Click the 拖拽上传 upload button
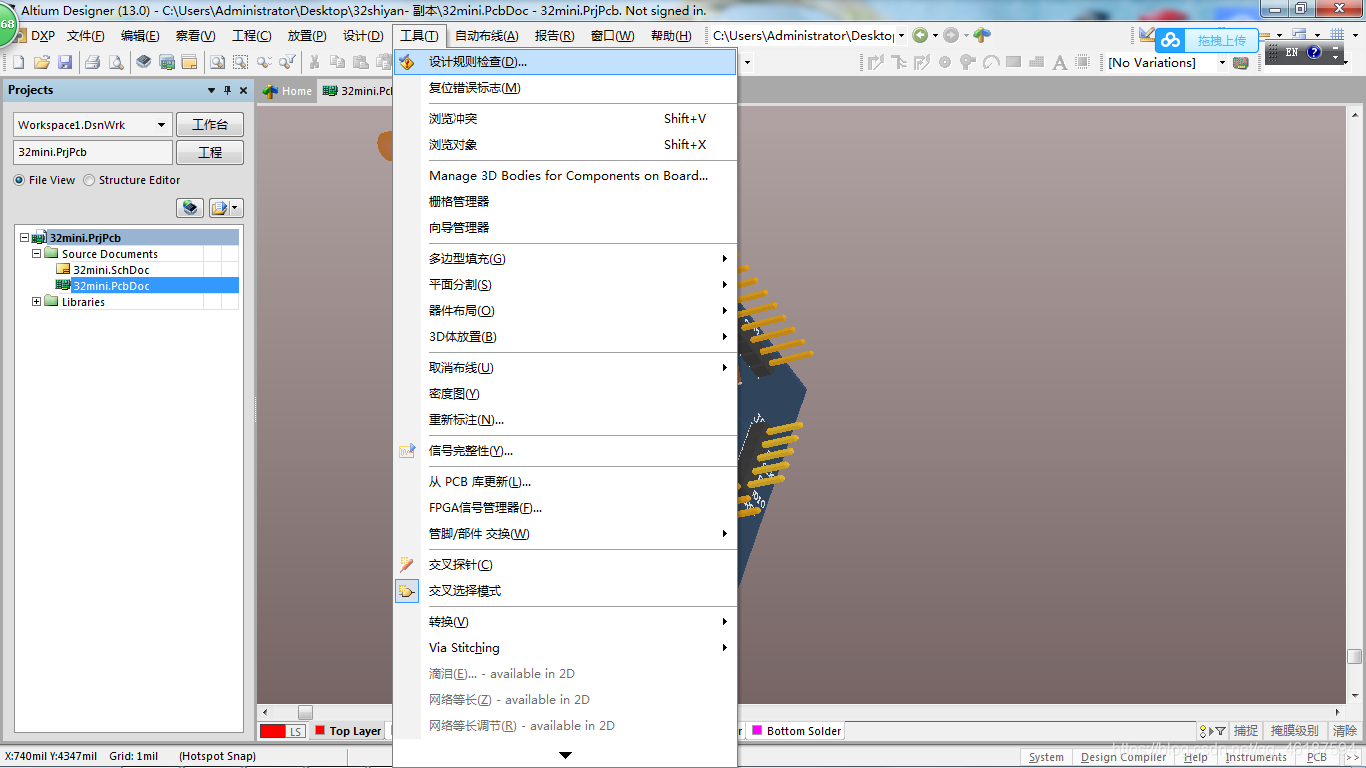Screen dimensions: 1366x768 1207,41
